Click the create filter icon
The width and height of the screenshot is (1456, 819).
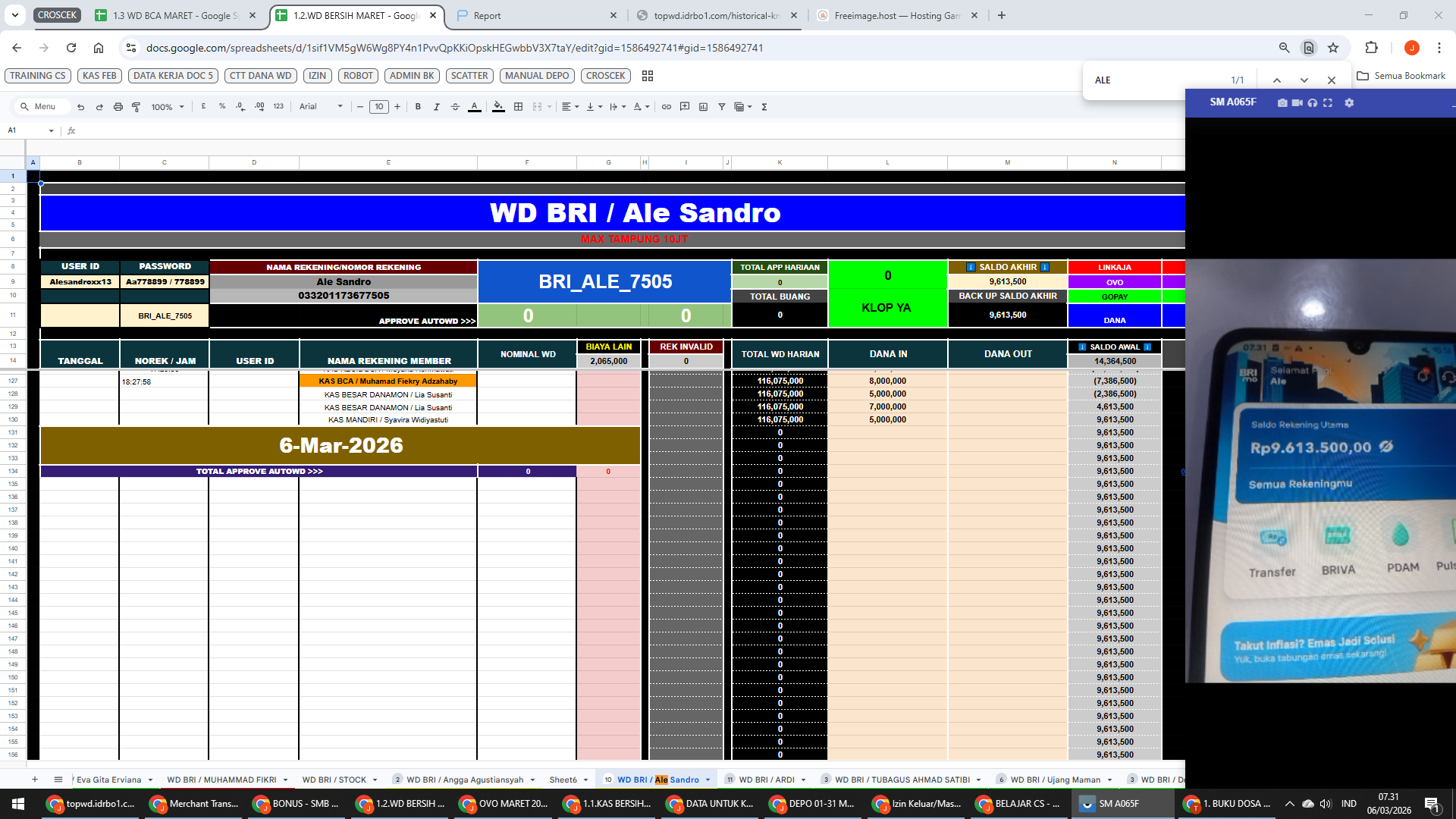pyautogui.click(x=721, y=107)
